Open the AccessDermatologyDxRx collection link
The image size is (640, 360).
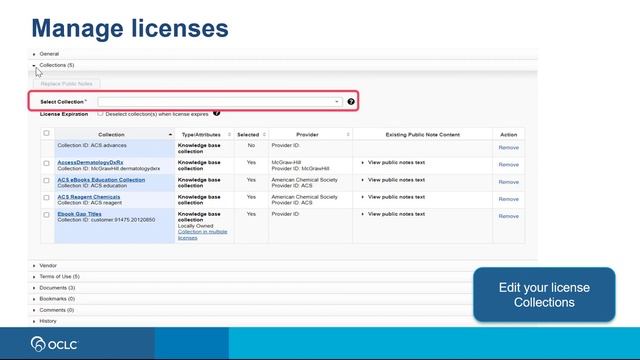(x=90, y=162)
